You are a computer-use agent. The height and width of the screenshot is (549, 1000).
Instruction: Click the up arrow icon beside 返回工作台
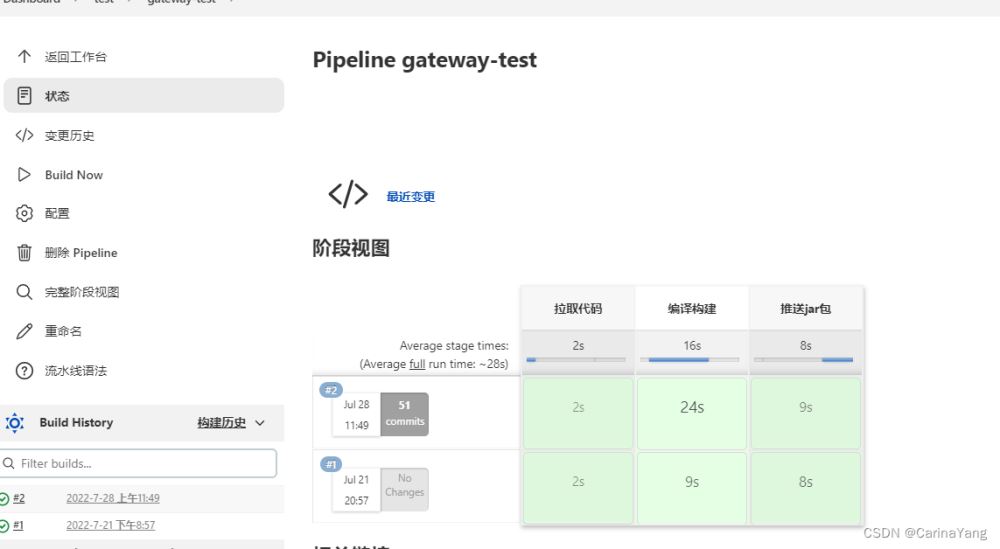coord(24,57)
